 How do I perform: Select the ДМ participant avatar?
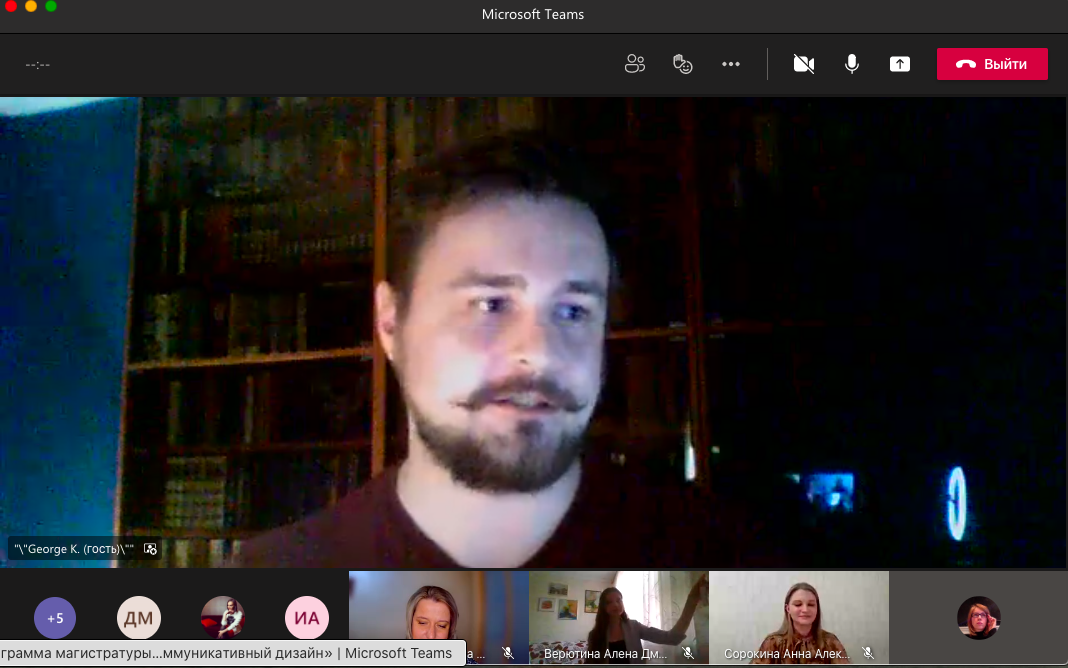[x=139, y=618]
